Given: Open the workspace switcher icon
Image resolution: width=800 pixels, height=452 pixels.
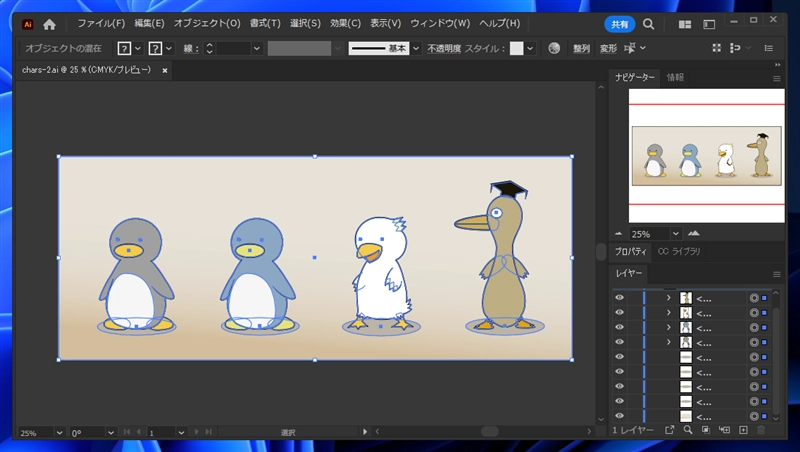Looking at the screenshot, I should click(x=709, y=24).
